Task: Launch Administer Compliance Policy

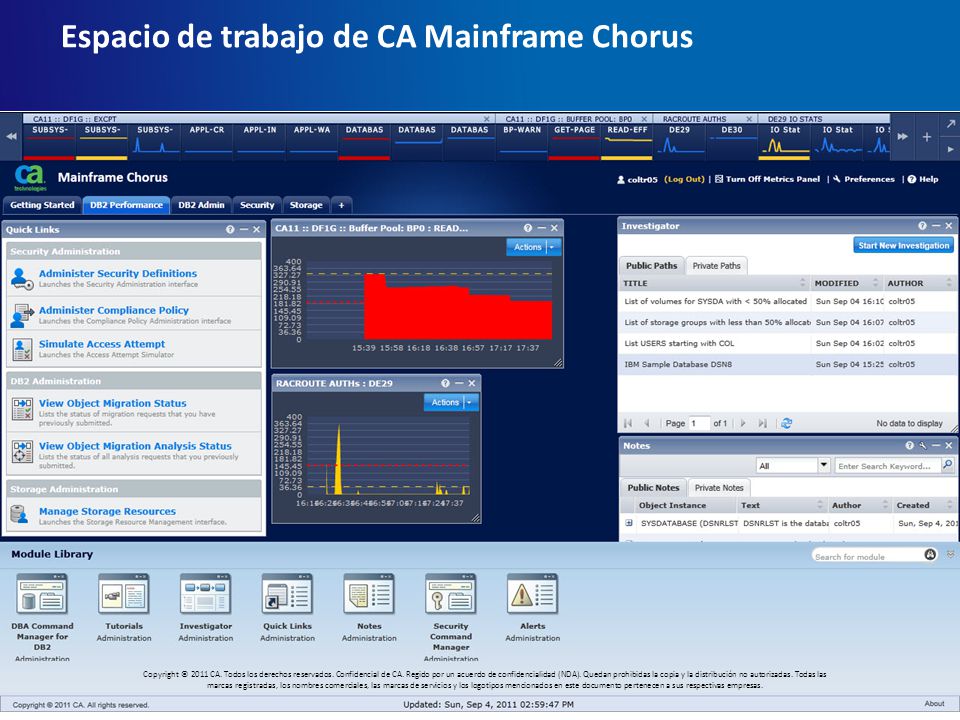Action: (x=114, y=310)
